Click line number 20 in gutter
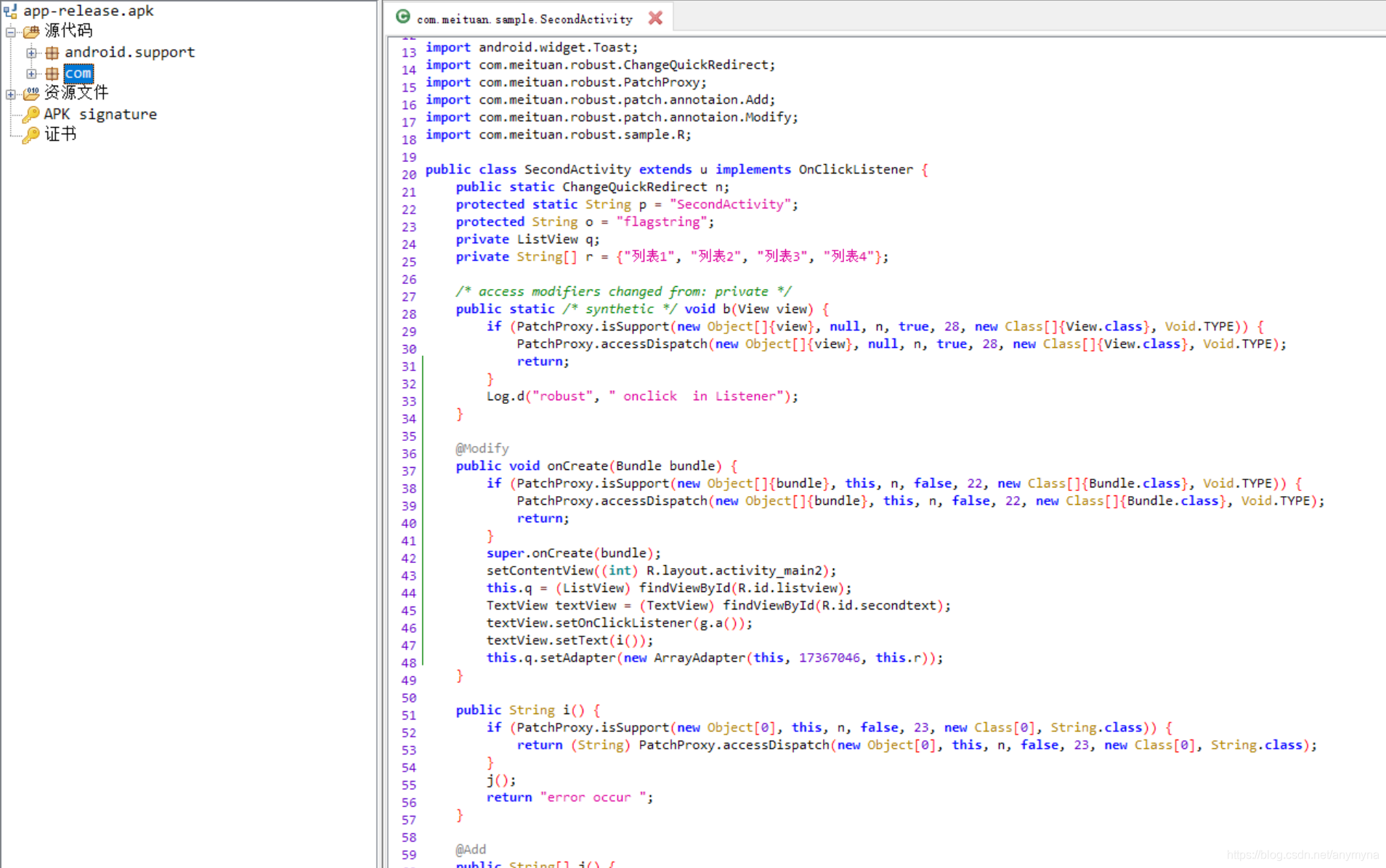Viewport: 1386px width, 868px height. 408,174
